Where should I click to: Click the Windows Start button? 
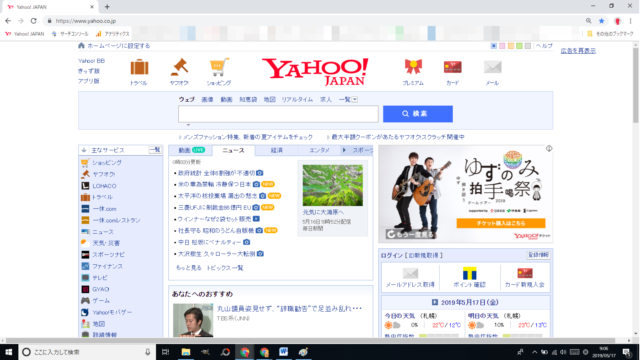pyautogui.click(x=9, y=352)
